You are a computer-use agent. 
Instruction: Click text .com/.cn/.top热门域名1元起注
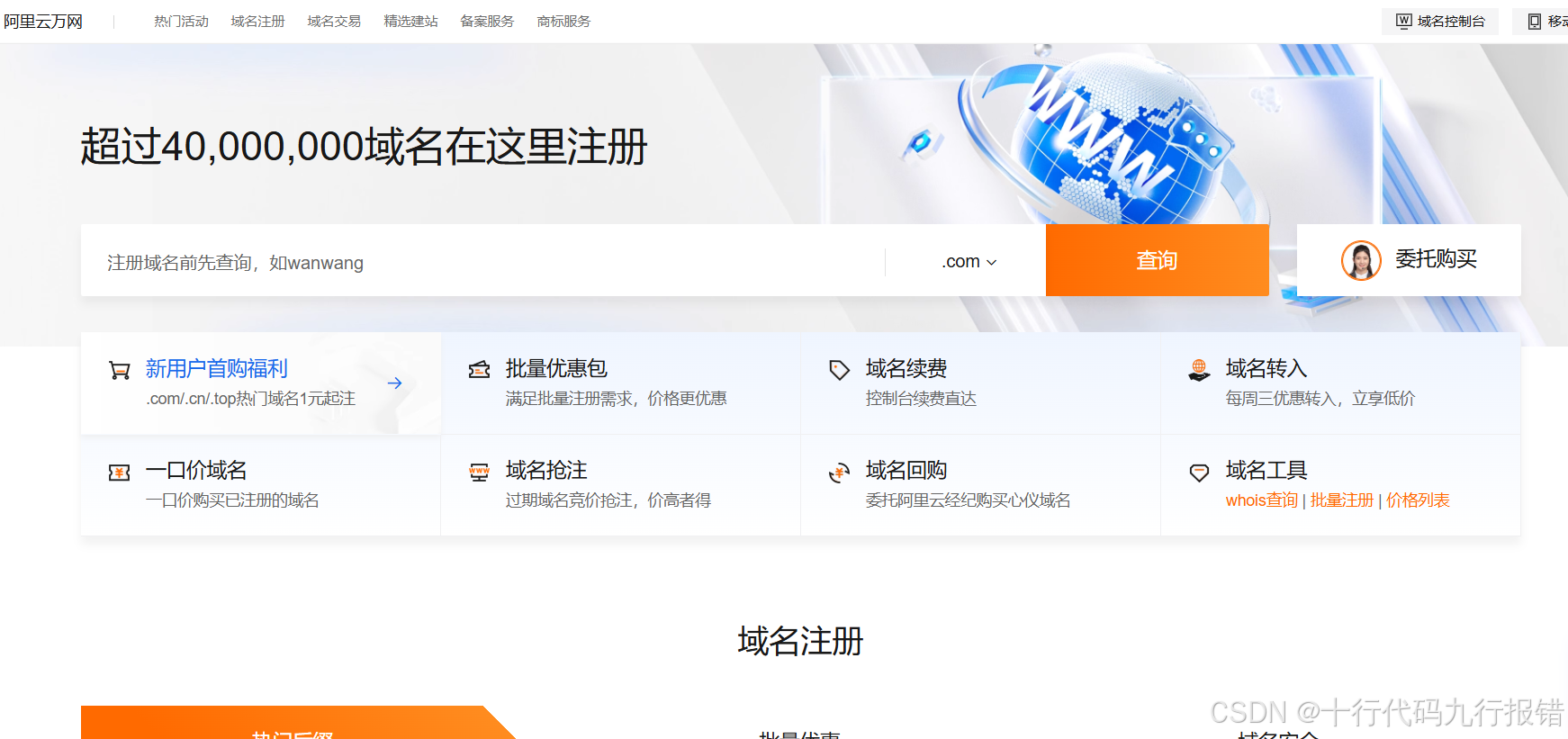pyautogui.click(x=251, y=399)
